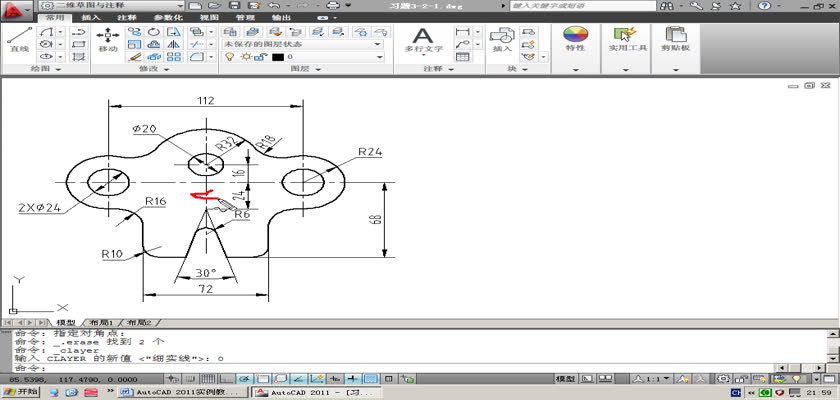
Task: Click the layer color black swatch
Action: (278, 56)
